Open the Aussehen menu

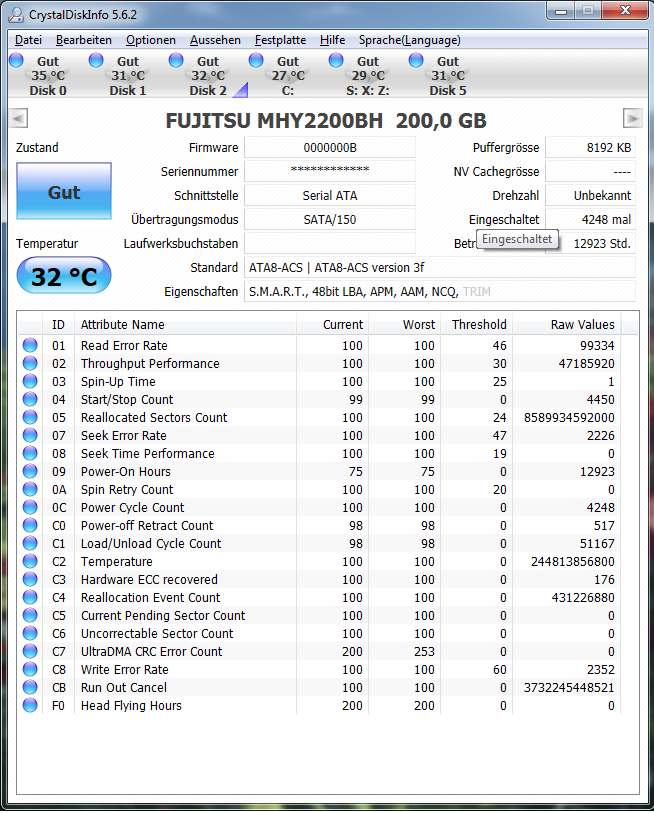[x=215, y=40]
